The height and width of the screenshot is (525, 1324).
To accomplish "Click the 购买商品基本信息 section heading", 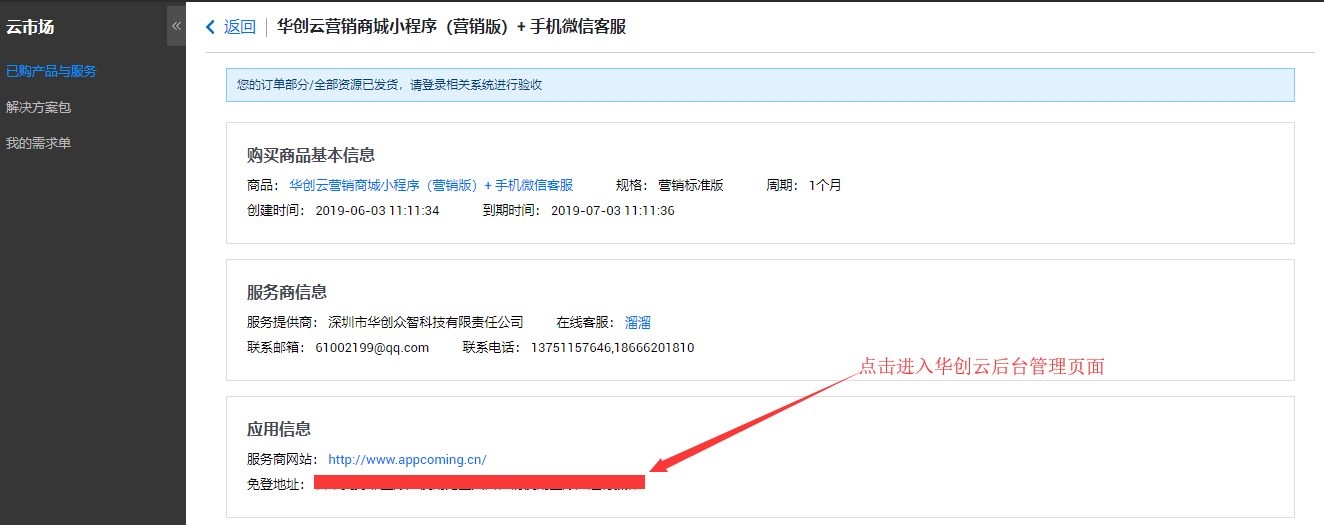I will (x=311, y=155).
